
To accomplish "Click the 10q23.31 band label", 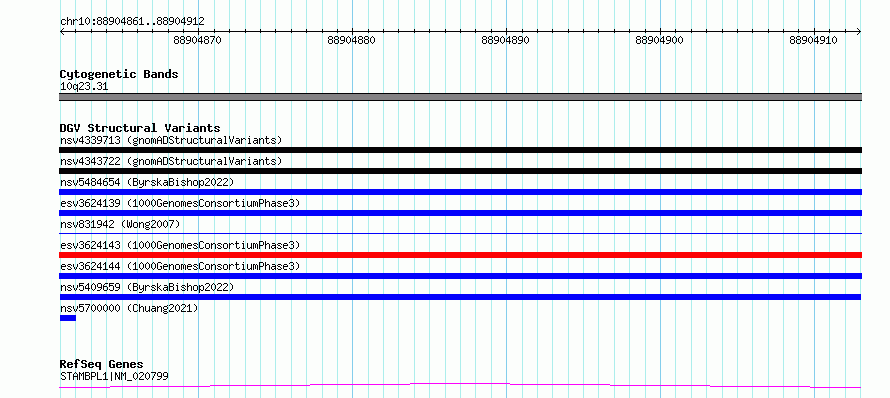I will (x=84, y=86).
